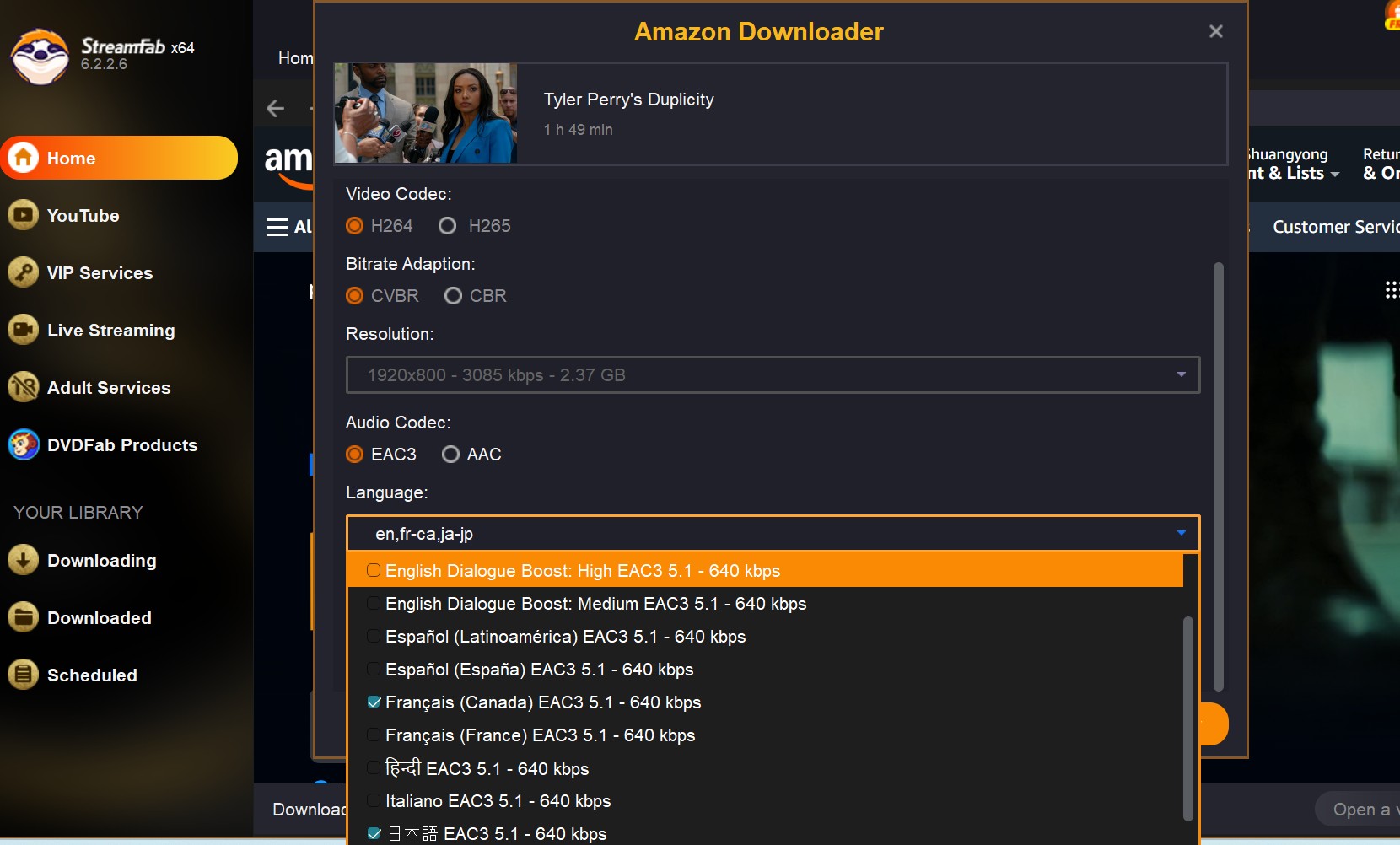The width and height of the screenshot is (1400, 845).
Task: Click the grid dots icon on right edge
Action: [x=1392, y=290]
